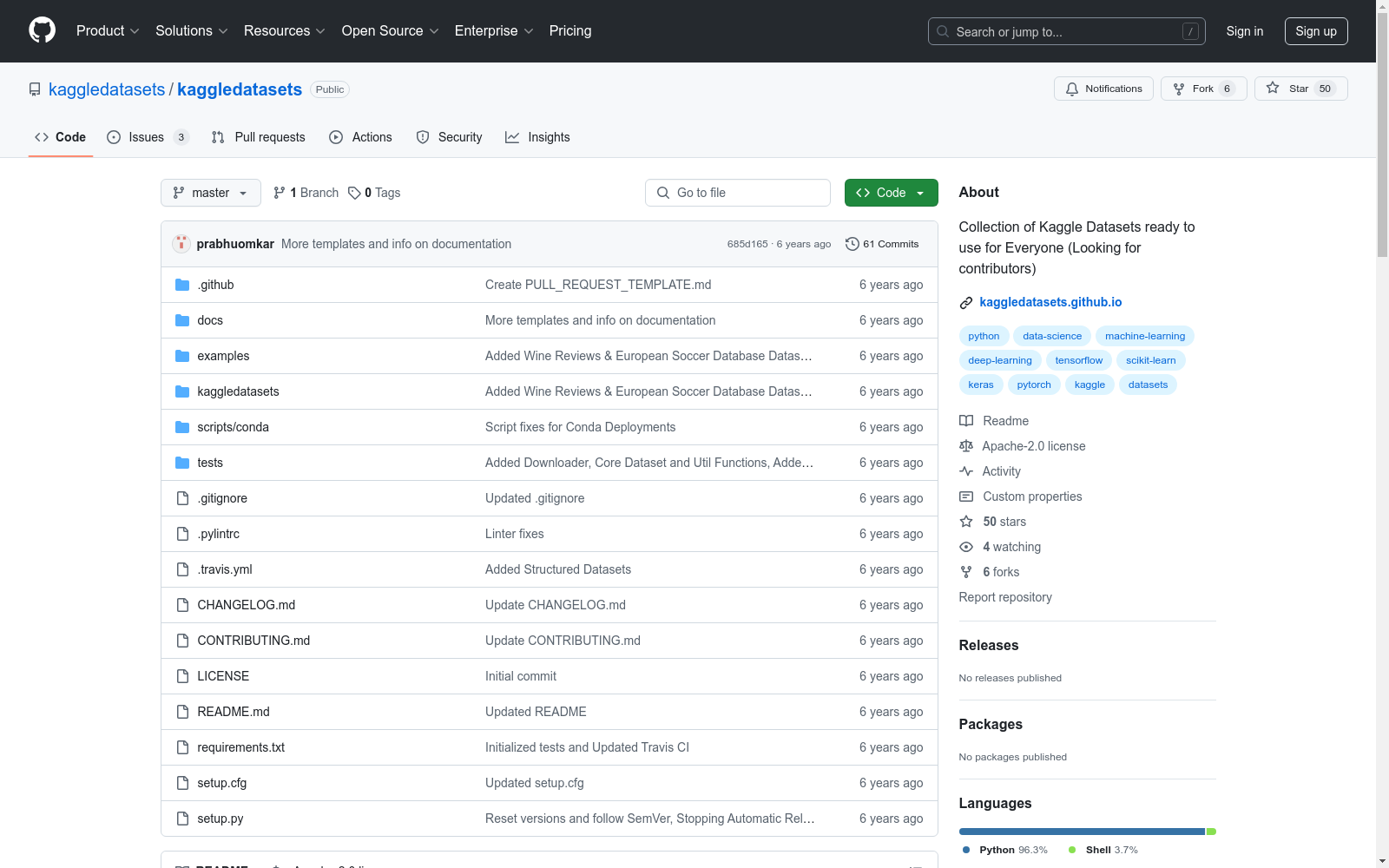Click the branch icon beside 1 Branch
1389x868 pixels.
[280, 193]
